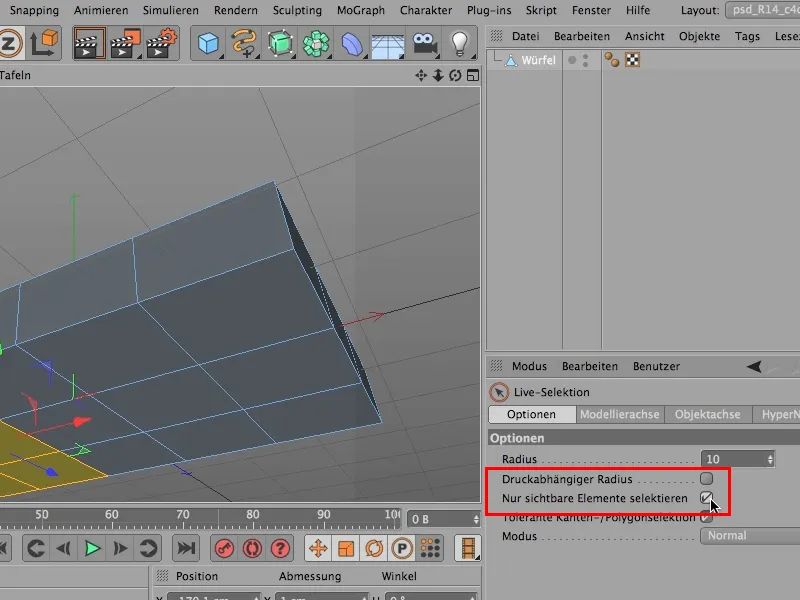Add a cube primitive object
The image size is (800, 600).
tap(208, 43)
